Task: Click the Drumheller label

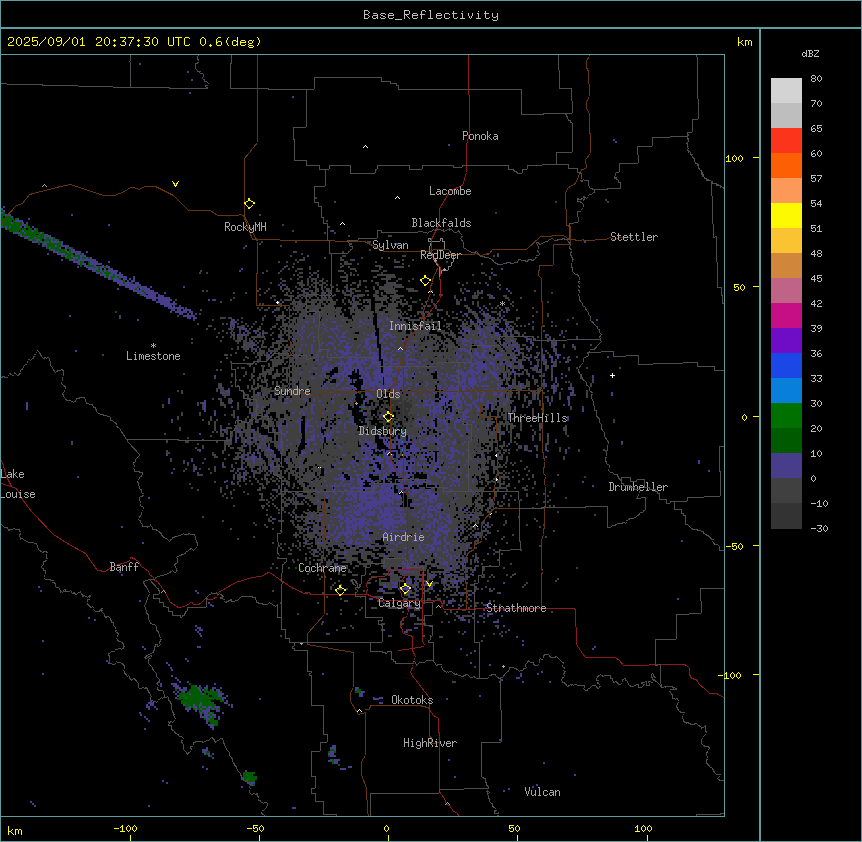Action: coord(638,487)
